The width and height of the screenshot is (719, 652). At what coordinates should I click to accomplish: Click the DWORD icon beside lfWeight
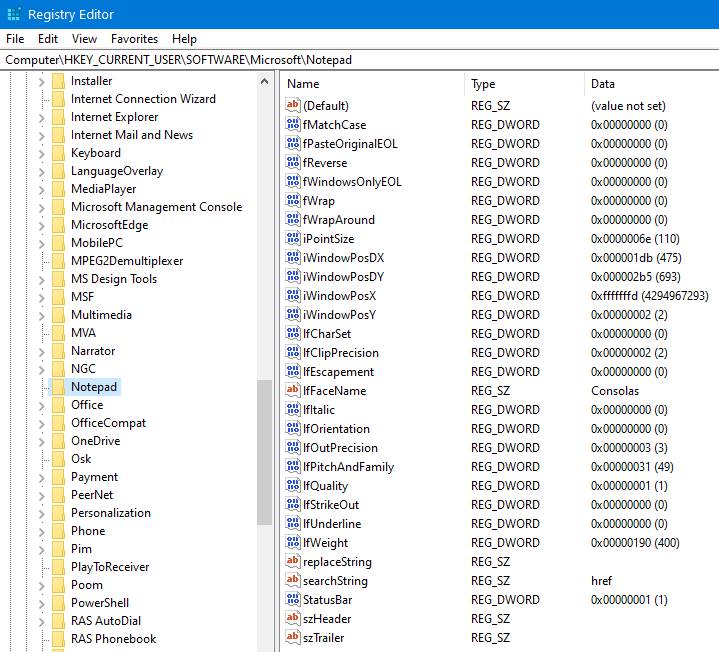tap(293, 542)
